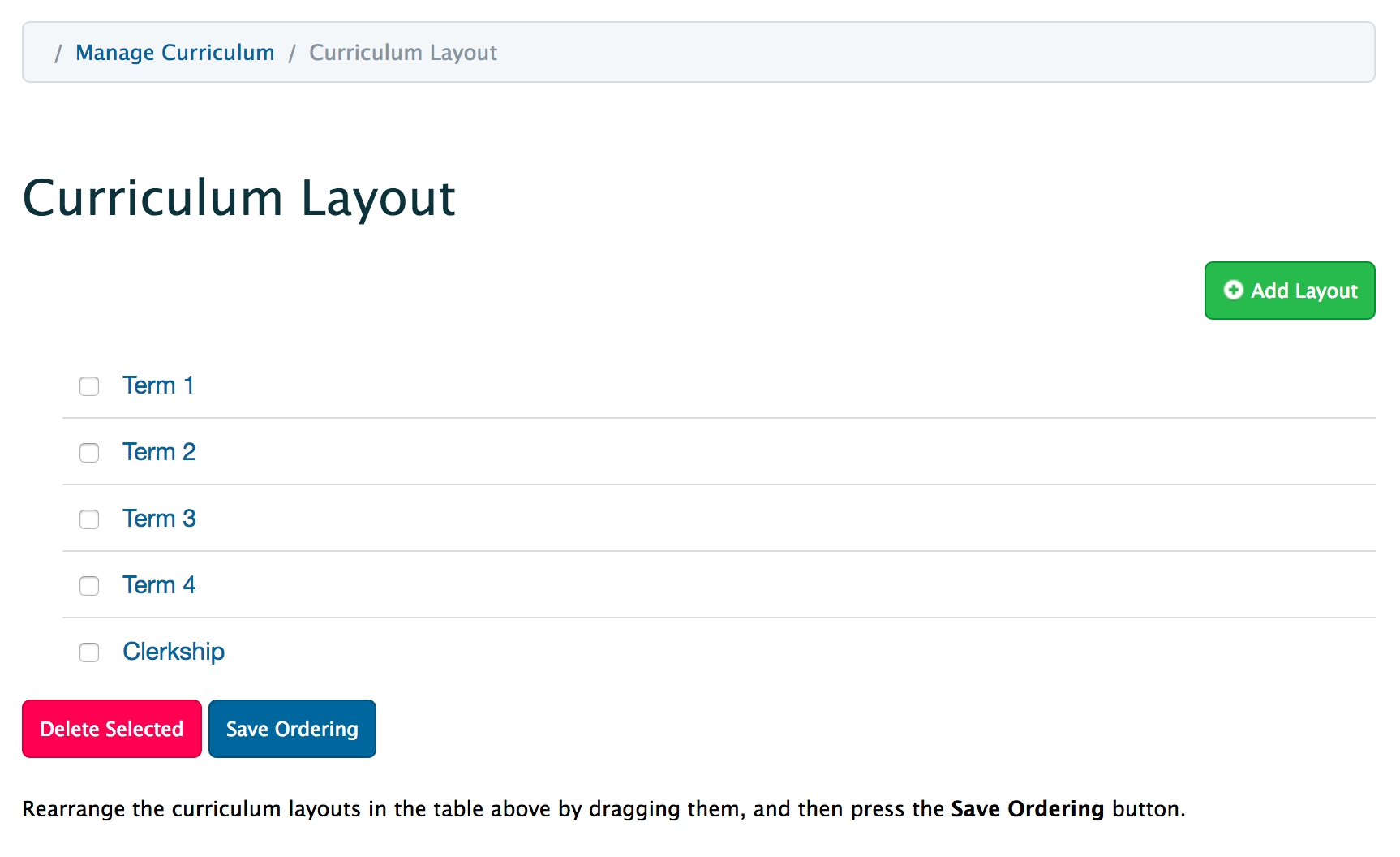Toggle the Clerkship checkbox
The width and height of the screenshot is (1400, 857).
[x=89, y=652]
